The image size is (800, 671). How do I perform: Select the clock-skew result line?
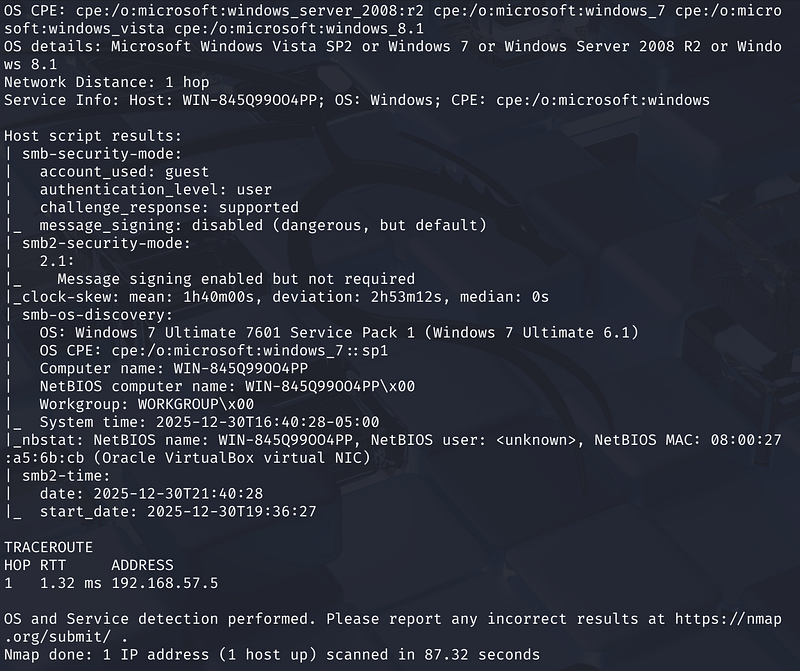tap(280, 297)
